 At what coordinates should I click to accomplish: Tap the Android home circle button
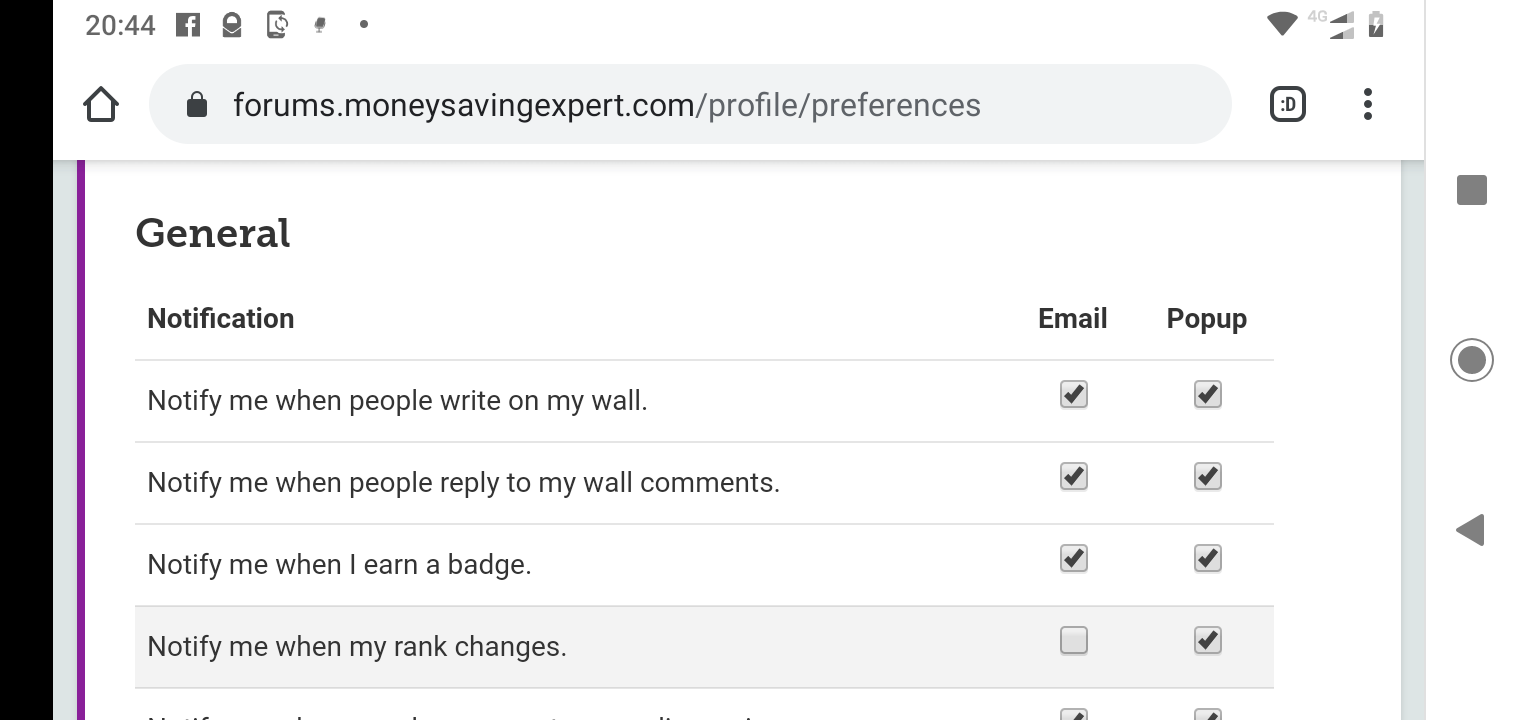[1472, 360]
